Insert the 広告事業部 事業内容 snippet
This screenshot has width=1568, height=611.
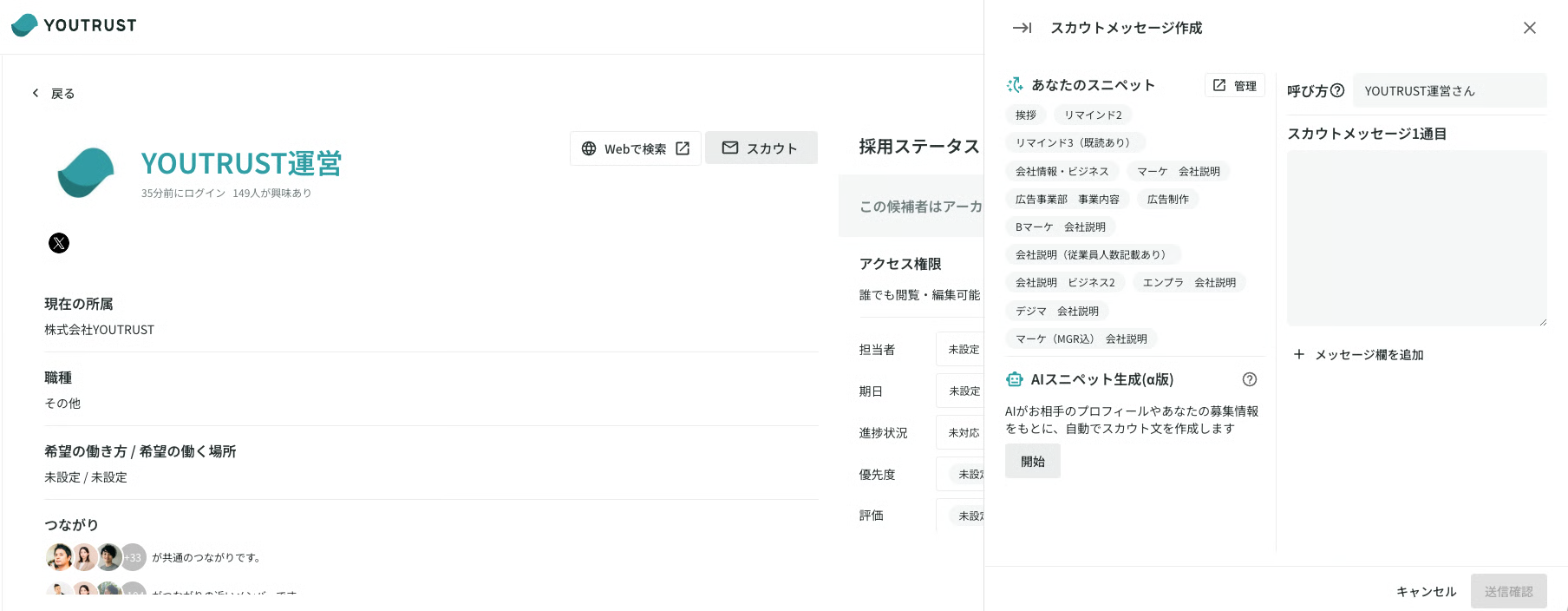tap(1068, 199)
